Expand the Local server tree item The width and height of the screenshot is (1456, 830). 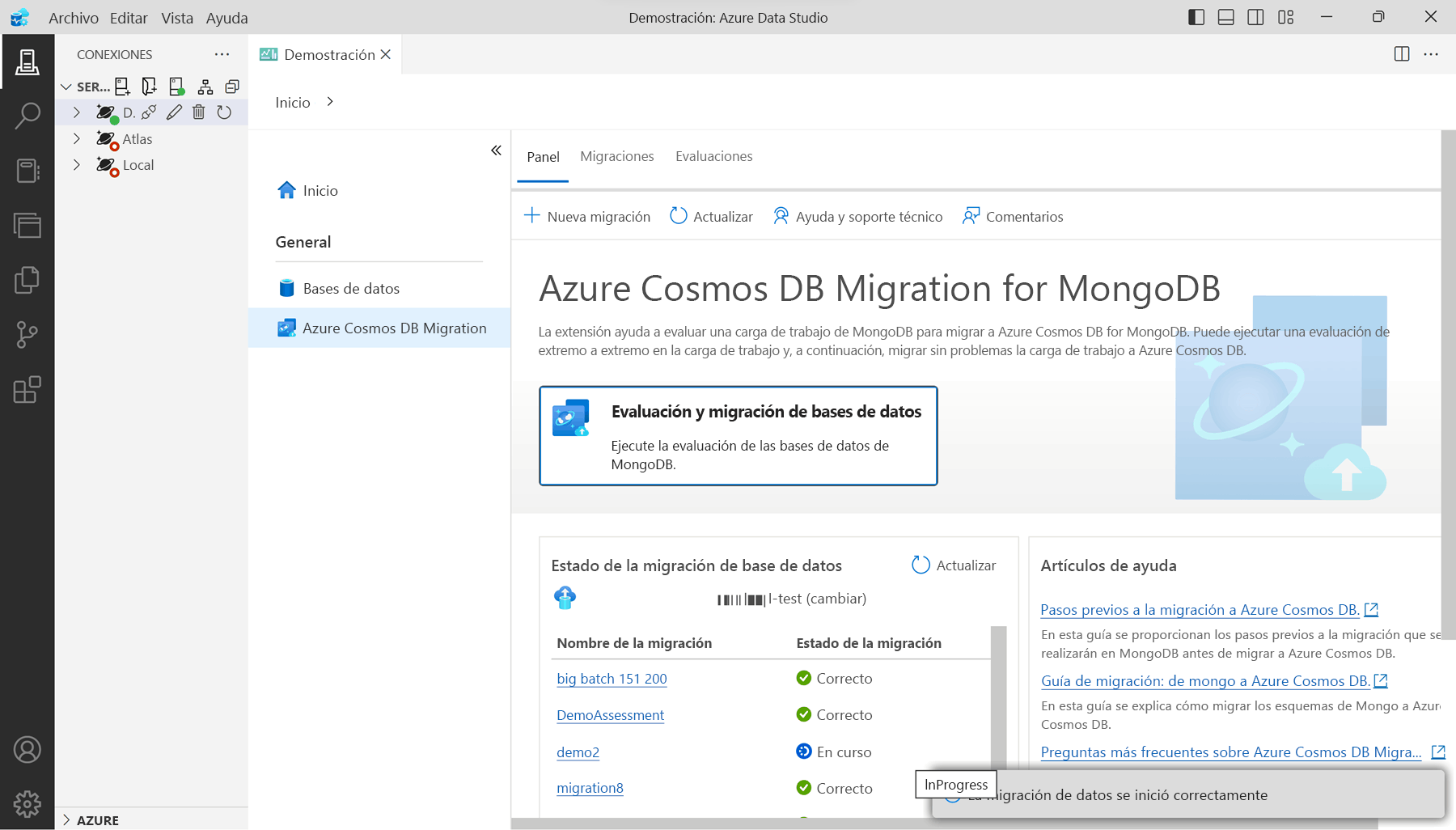[77, 164]
